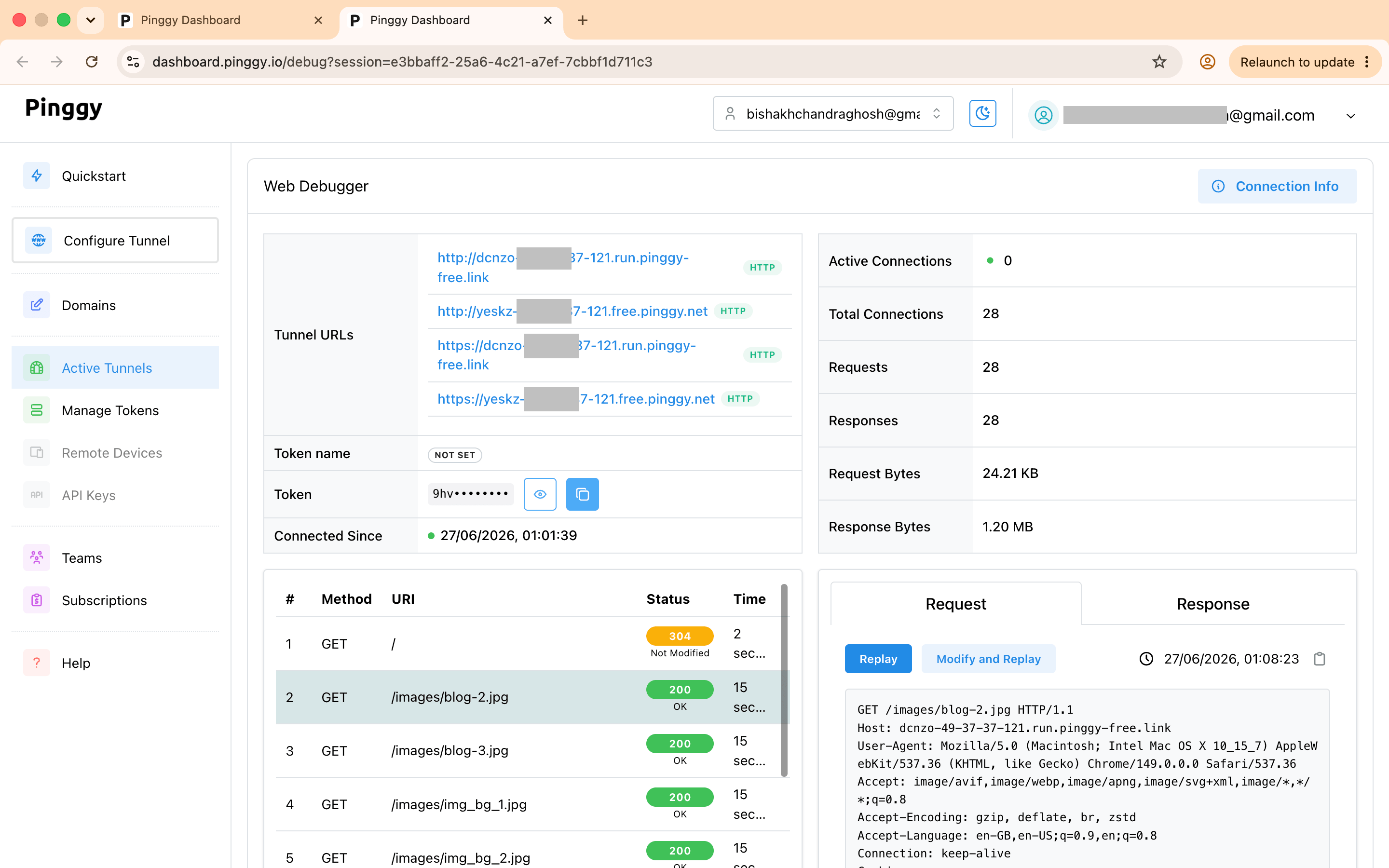Screen dimensions: 1389x868
Task: Select the second Pinggy Dashboard browser tab
Action: point(451,20)
